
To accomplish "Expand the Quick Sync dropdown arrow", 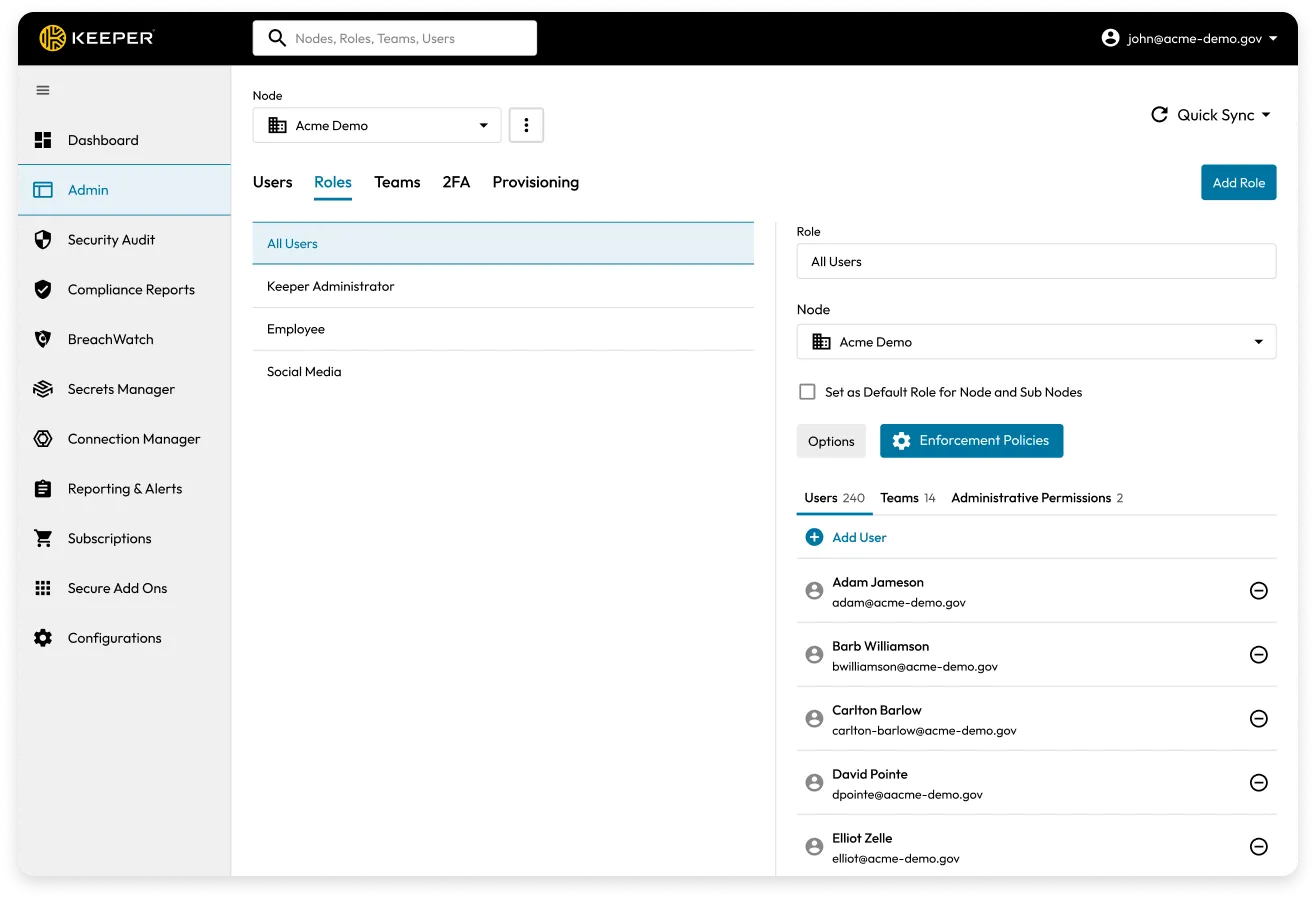I will pos(1266,115).
